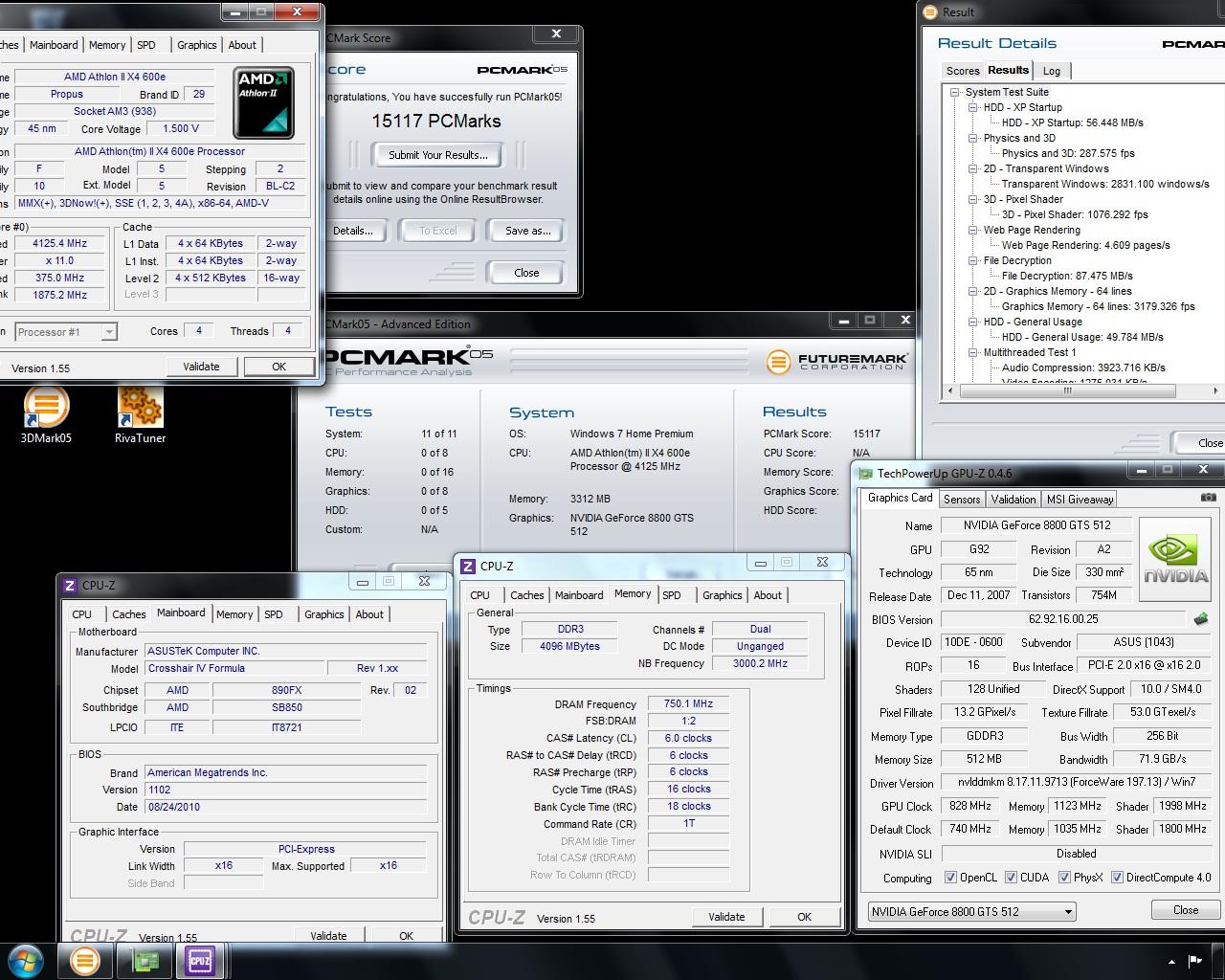Open the Log tab in Result Details

[1052, 71]
